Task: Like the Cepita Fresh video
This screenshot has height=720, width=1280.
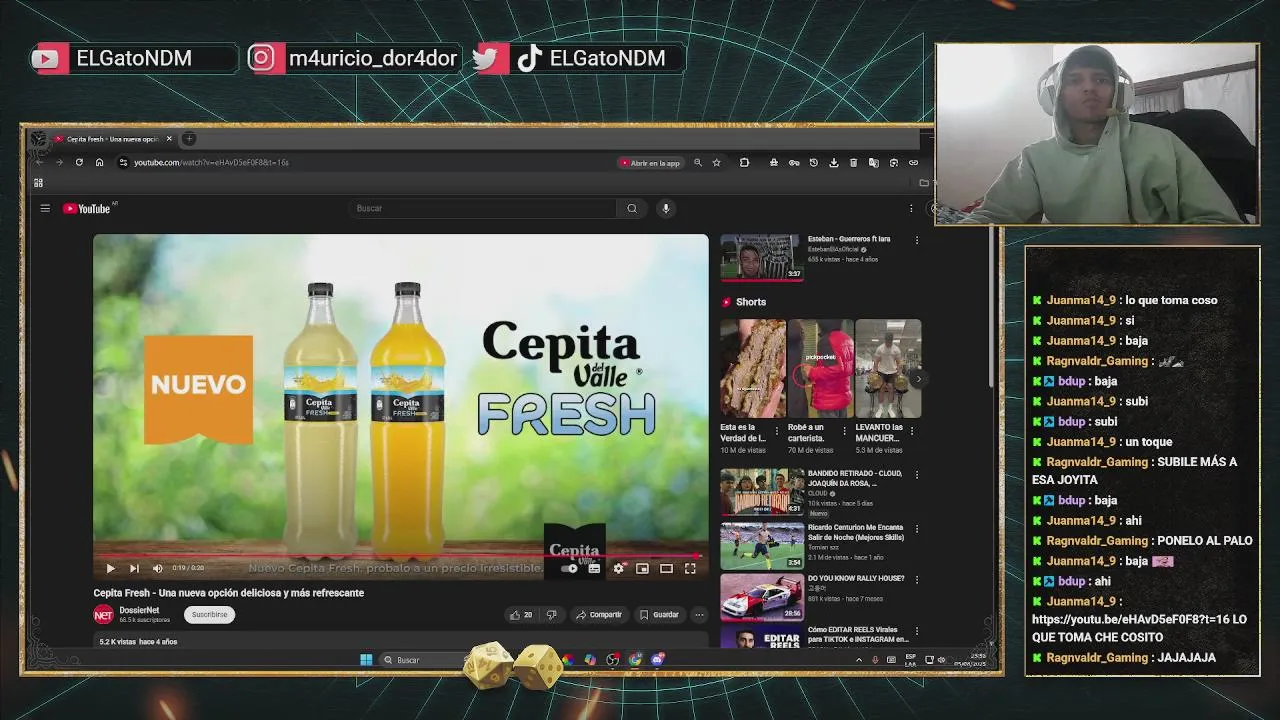Action: point(521,615)
